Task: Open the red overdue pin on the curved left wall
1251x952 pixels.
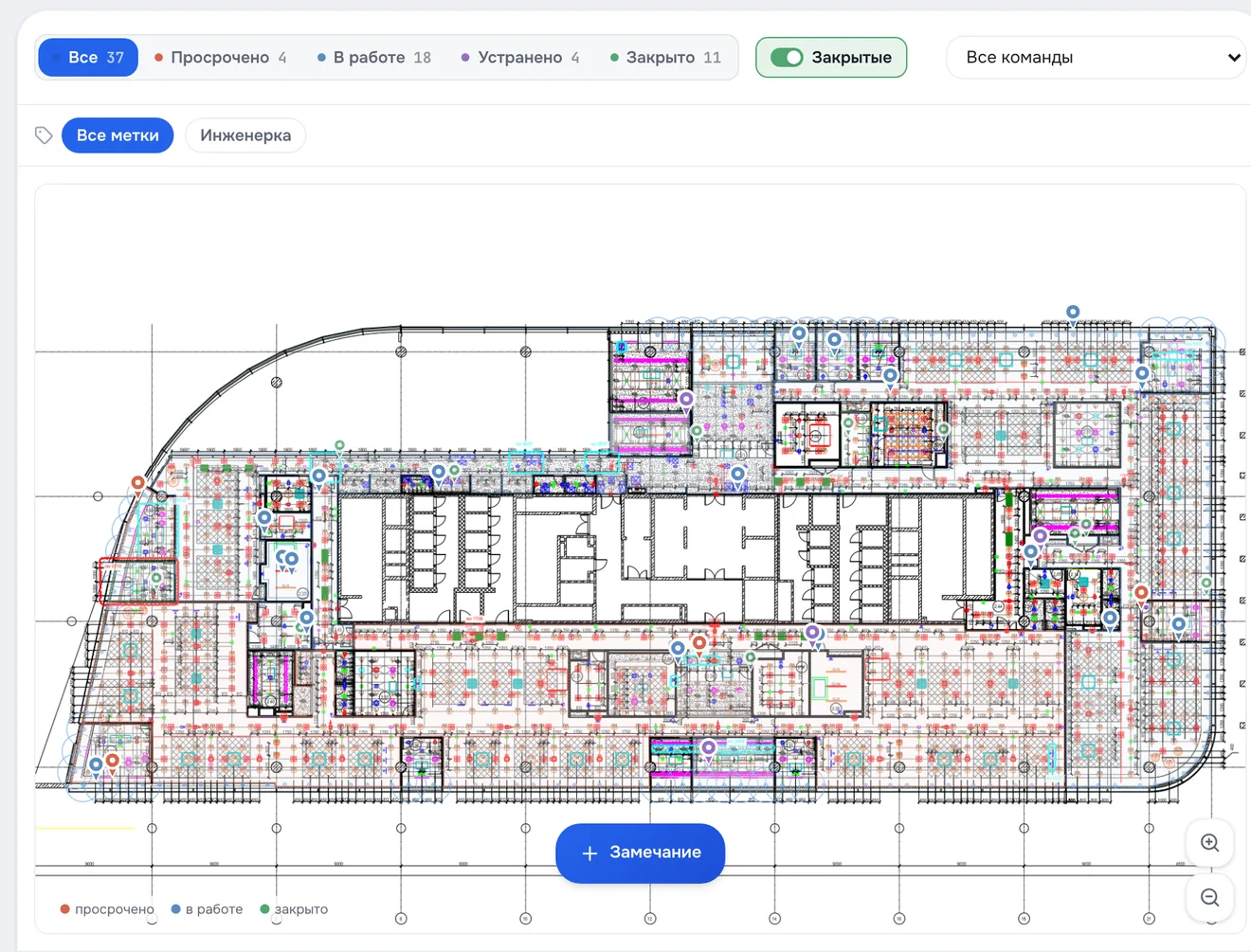Action: [138, 485]
